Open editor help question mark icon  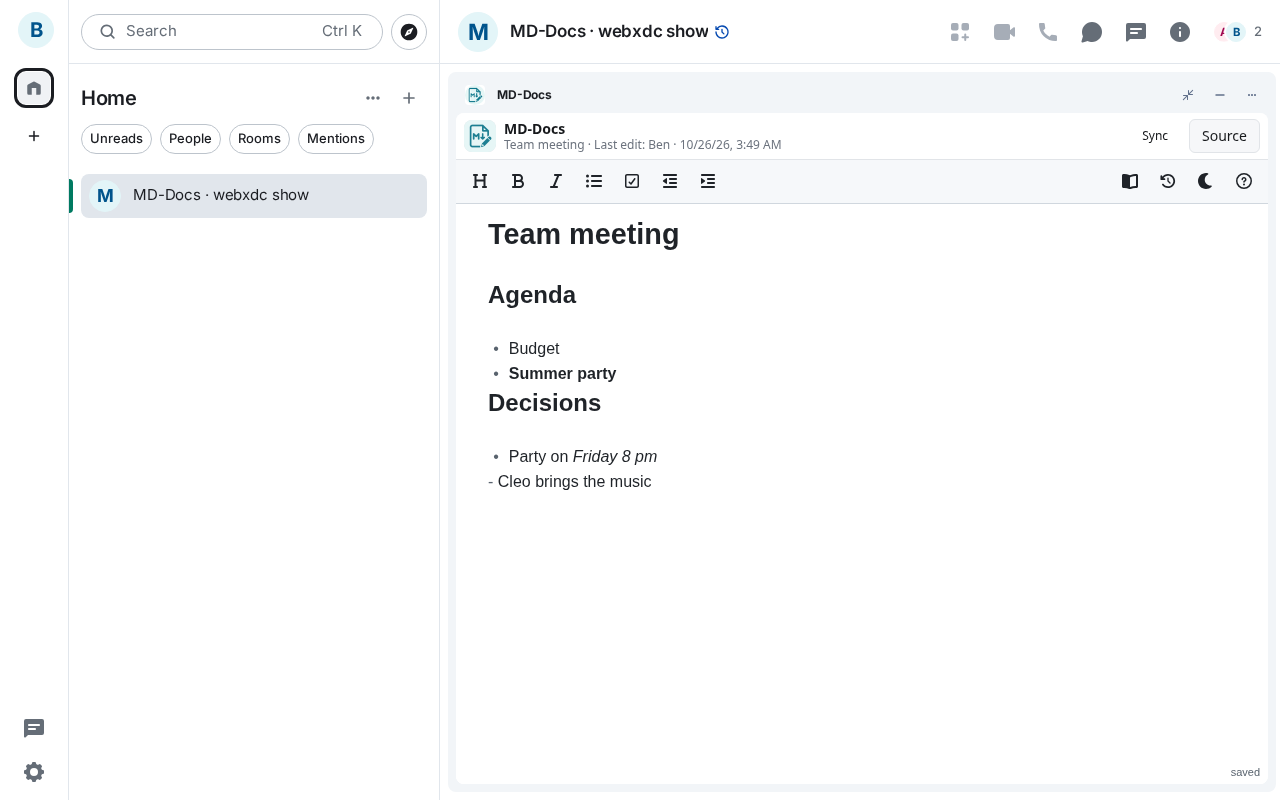[x=1244, y=181]
